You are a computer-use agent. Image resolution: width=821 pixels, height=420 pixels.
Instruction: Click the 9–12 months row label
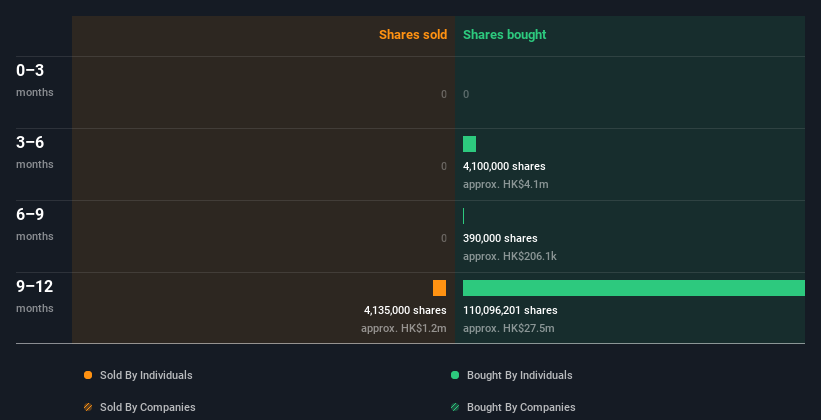point(35,296)
